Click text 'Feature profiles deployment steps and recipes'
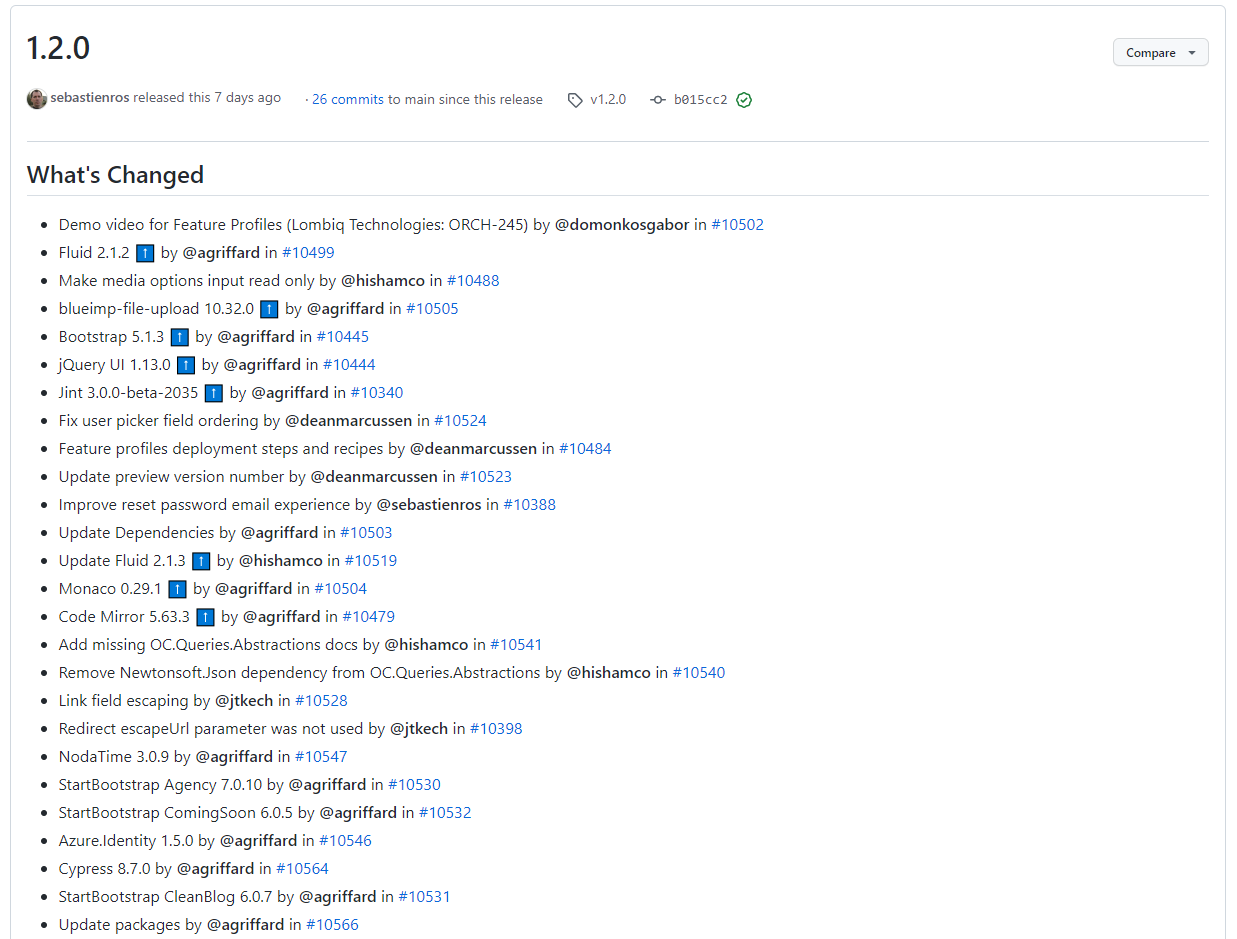The width and height of the screenshot is (1237, 939). 221,449
